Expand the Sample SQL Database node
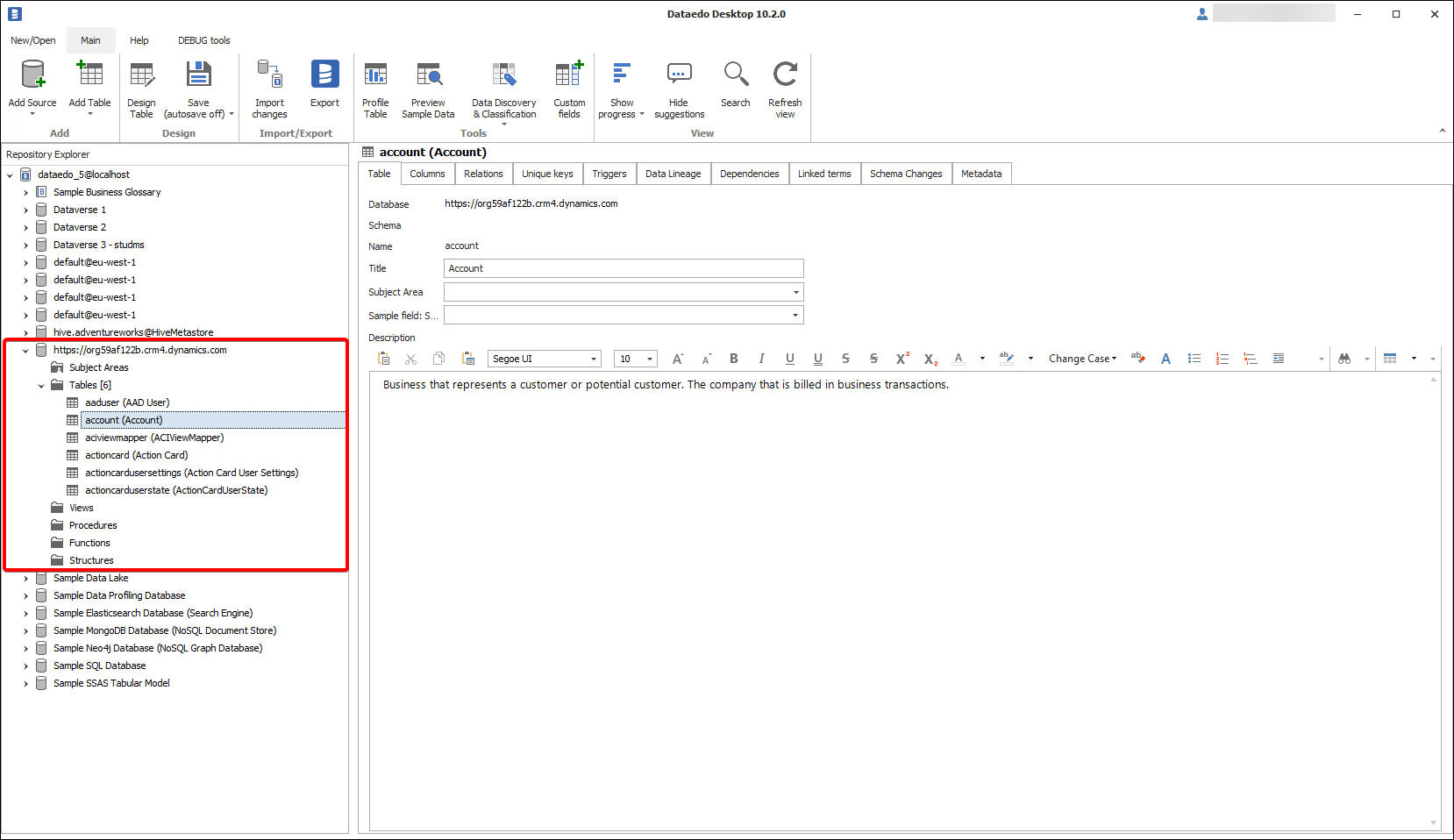This screenshot has width=1454, height=840. coord(25,666)
